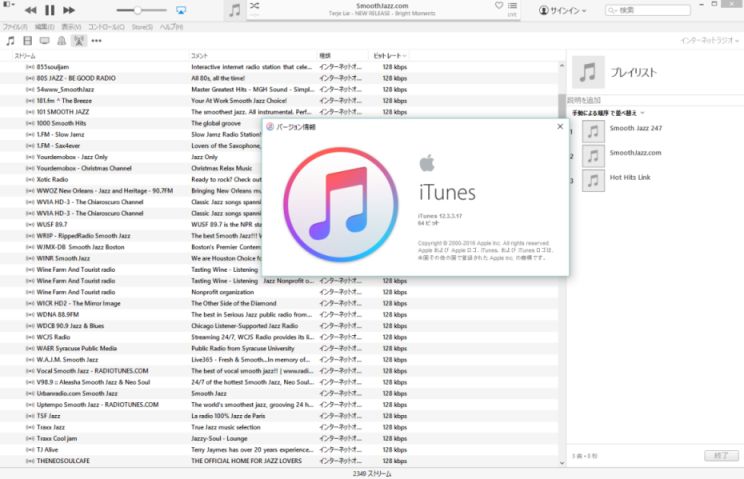Click the stream icon beside WINR Smooth Jazz
The image size is (744, 479).
pos(30,258)
